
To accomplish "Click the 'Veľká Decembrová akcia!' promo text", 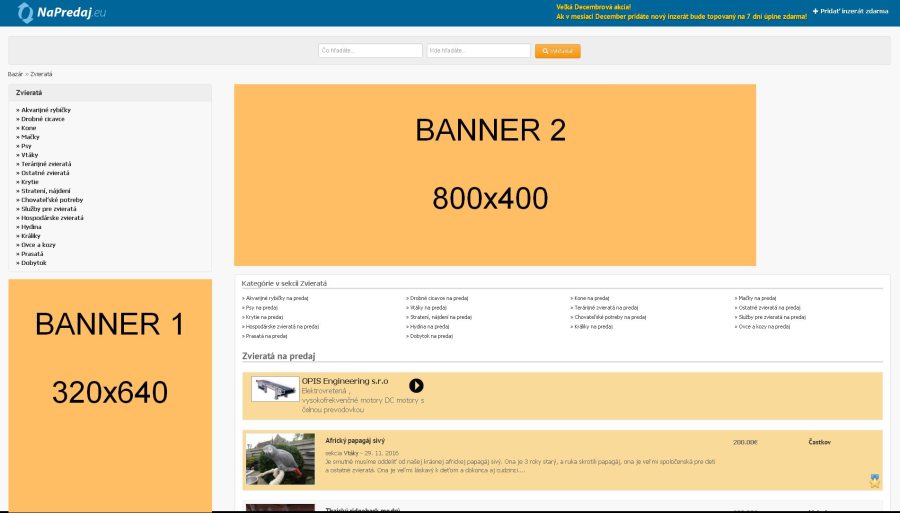I will coord(593,7).
